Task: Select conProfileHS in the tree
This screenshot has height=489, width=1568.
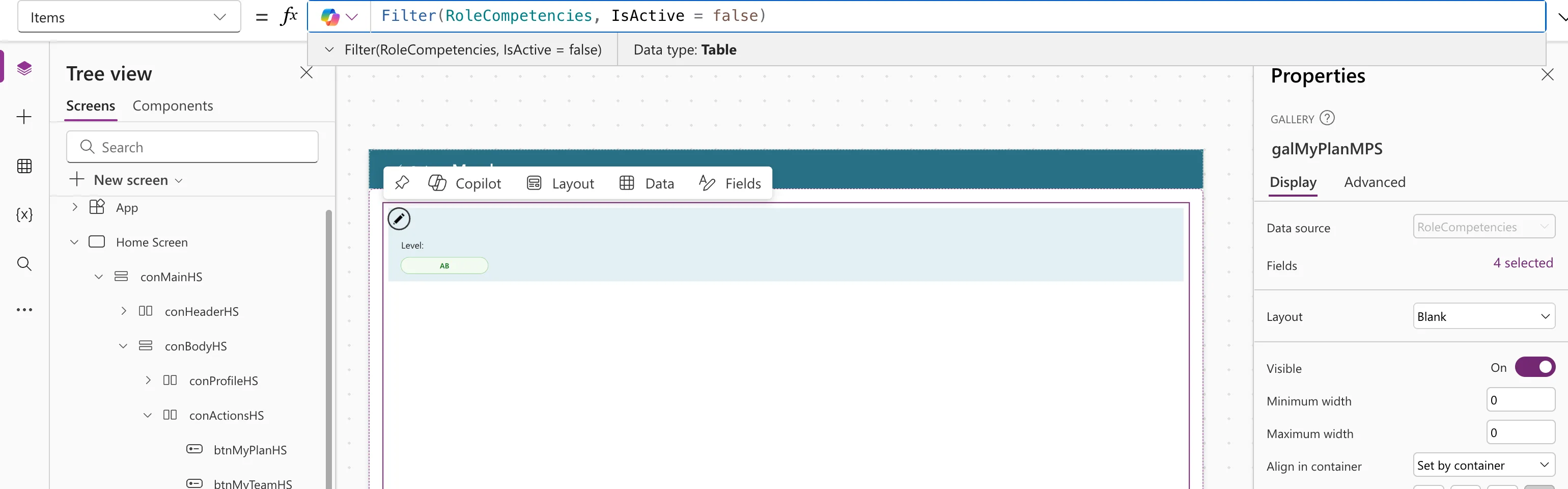Action: pos(223,381)
